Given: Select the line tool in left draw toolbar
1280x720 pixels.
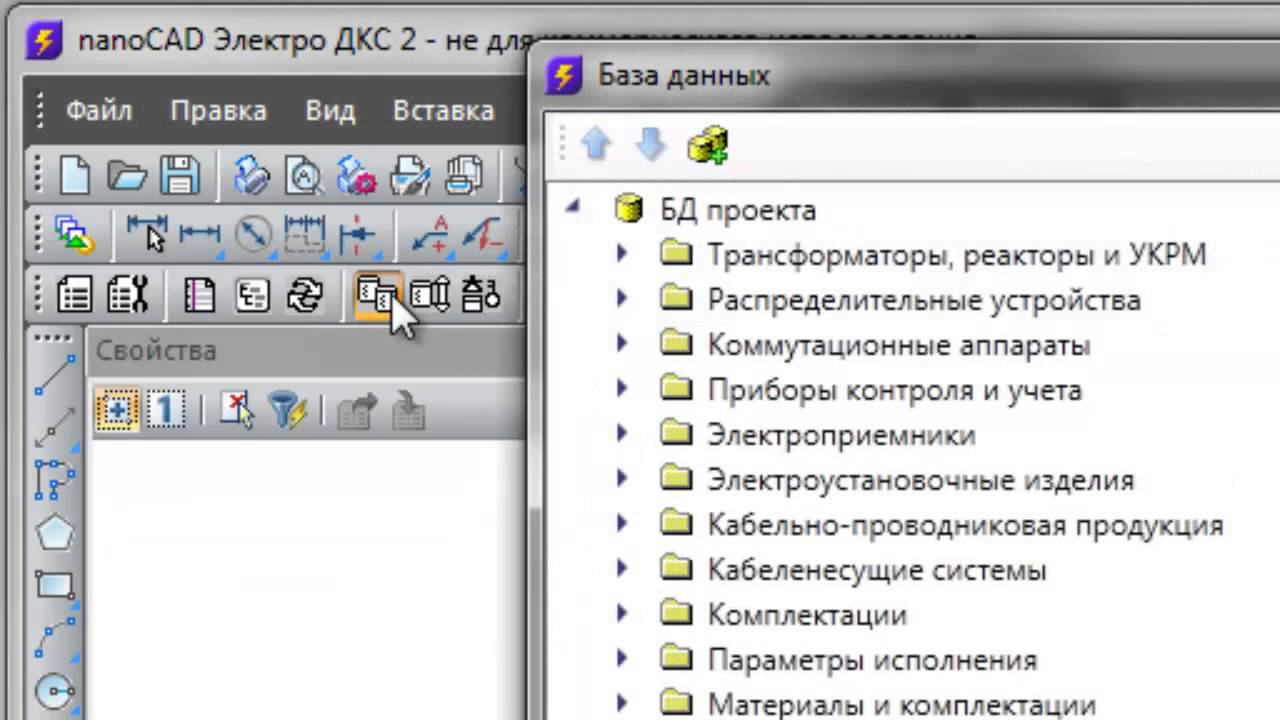Looking at the screenshot, I should 54,375.
